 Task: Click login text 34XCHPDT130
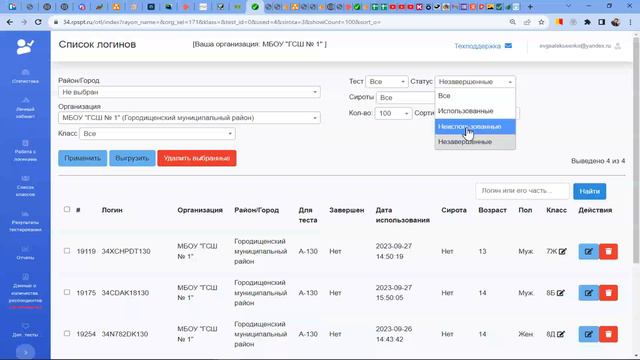click(126, 251)
